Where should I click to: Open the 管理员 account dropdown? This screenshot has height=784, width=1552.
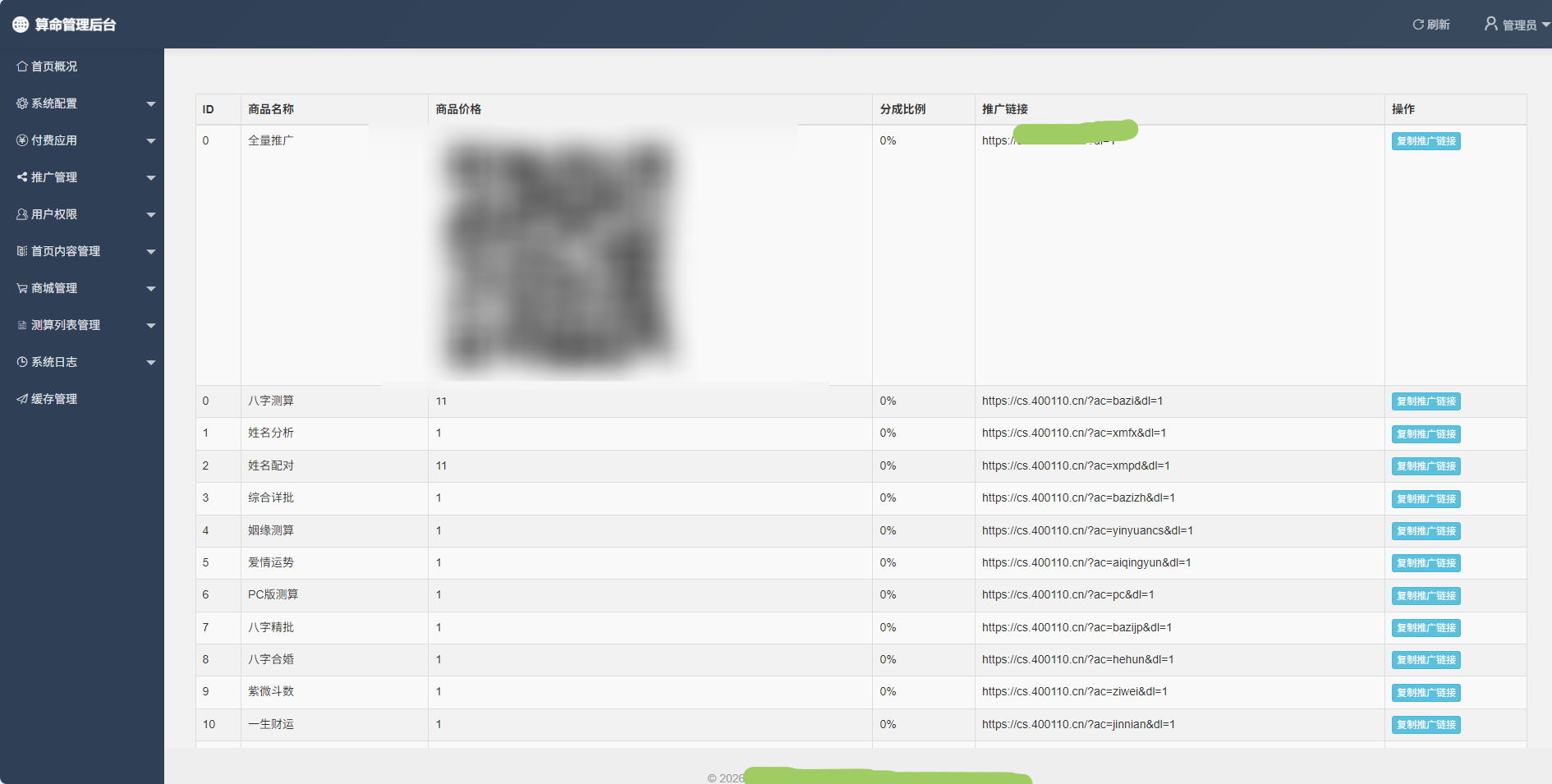pyautogui.click(x=1517, y=25)
